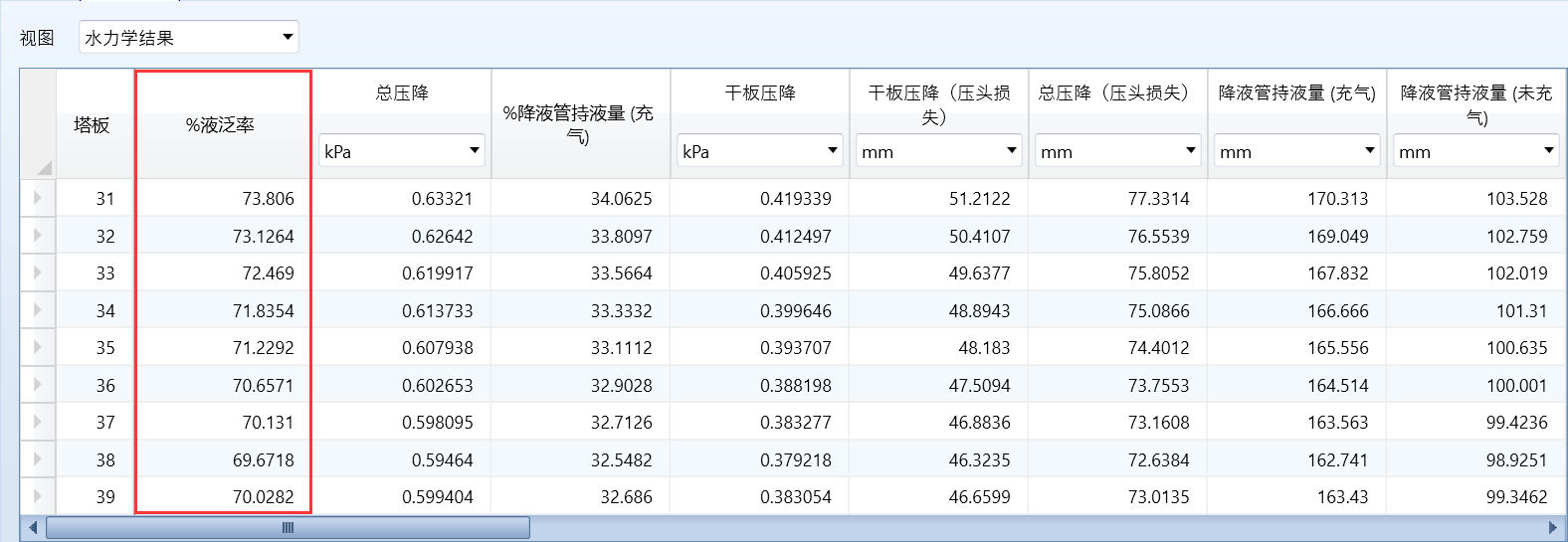Click the row arrow for tray 39

click(x=38, y=496)
